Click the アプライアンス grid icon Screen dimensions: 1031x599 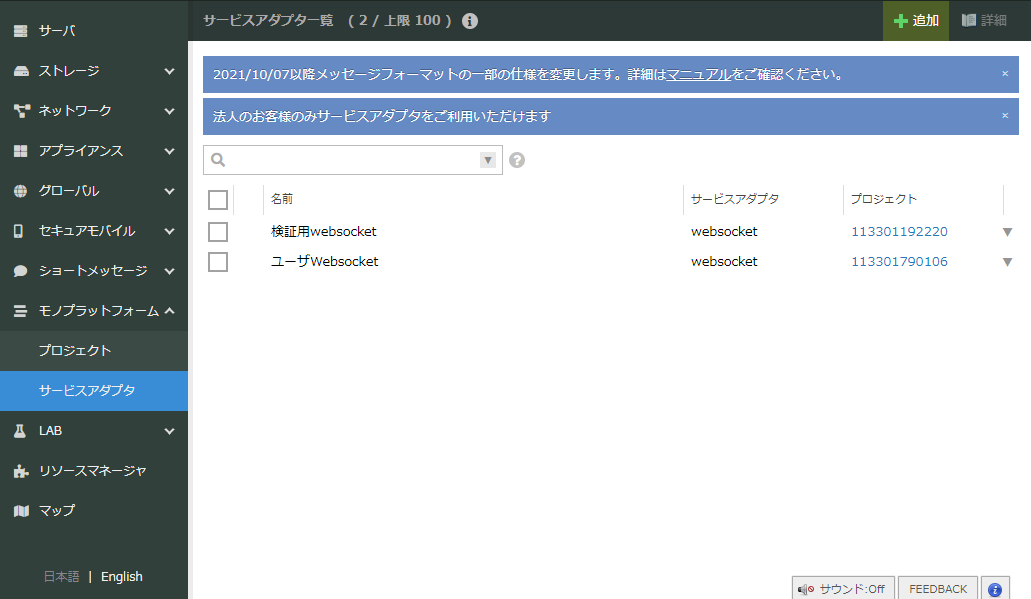[x=21, y=151]
